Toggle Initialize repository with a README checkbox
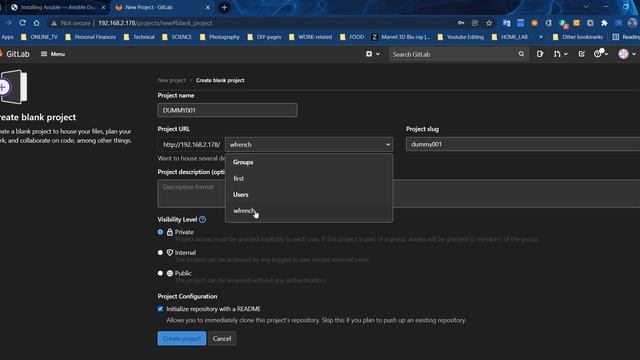The height and width of the screenshot is (360, 640). tap(160, 309)
